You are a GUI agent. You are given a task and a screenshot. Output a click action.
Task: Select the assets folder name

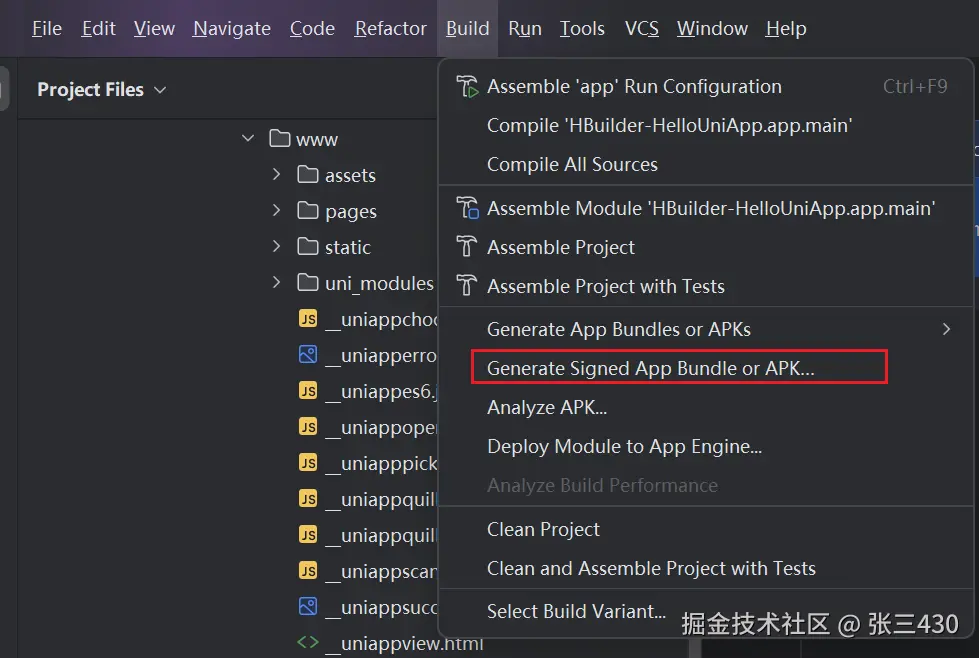[x=350, y=175]
